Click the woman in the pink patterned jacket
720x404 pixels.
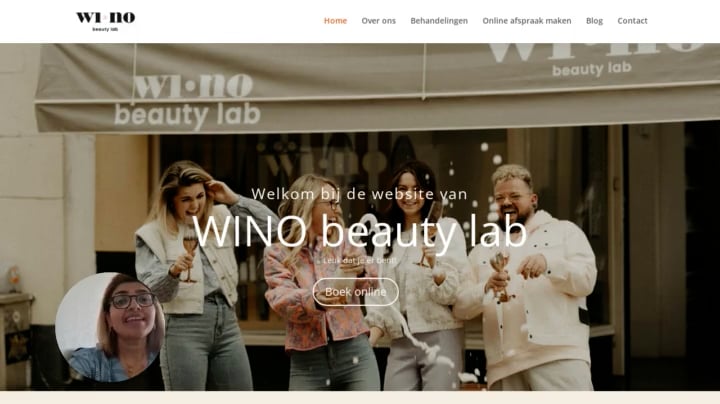click(x=321, y=285)
